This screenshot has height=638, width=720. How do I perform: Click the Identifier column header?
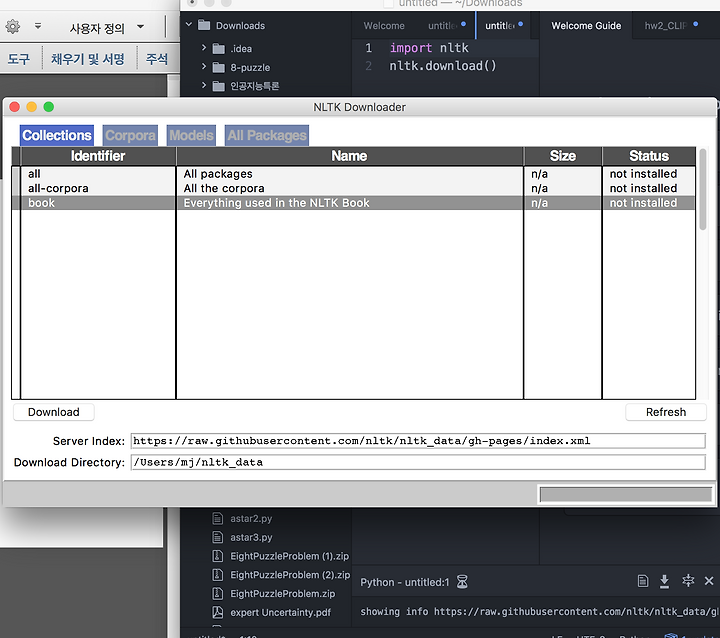click(98, 156)
